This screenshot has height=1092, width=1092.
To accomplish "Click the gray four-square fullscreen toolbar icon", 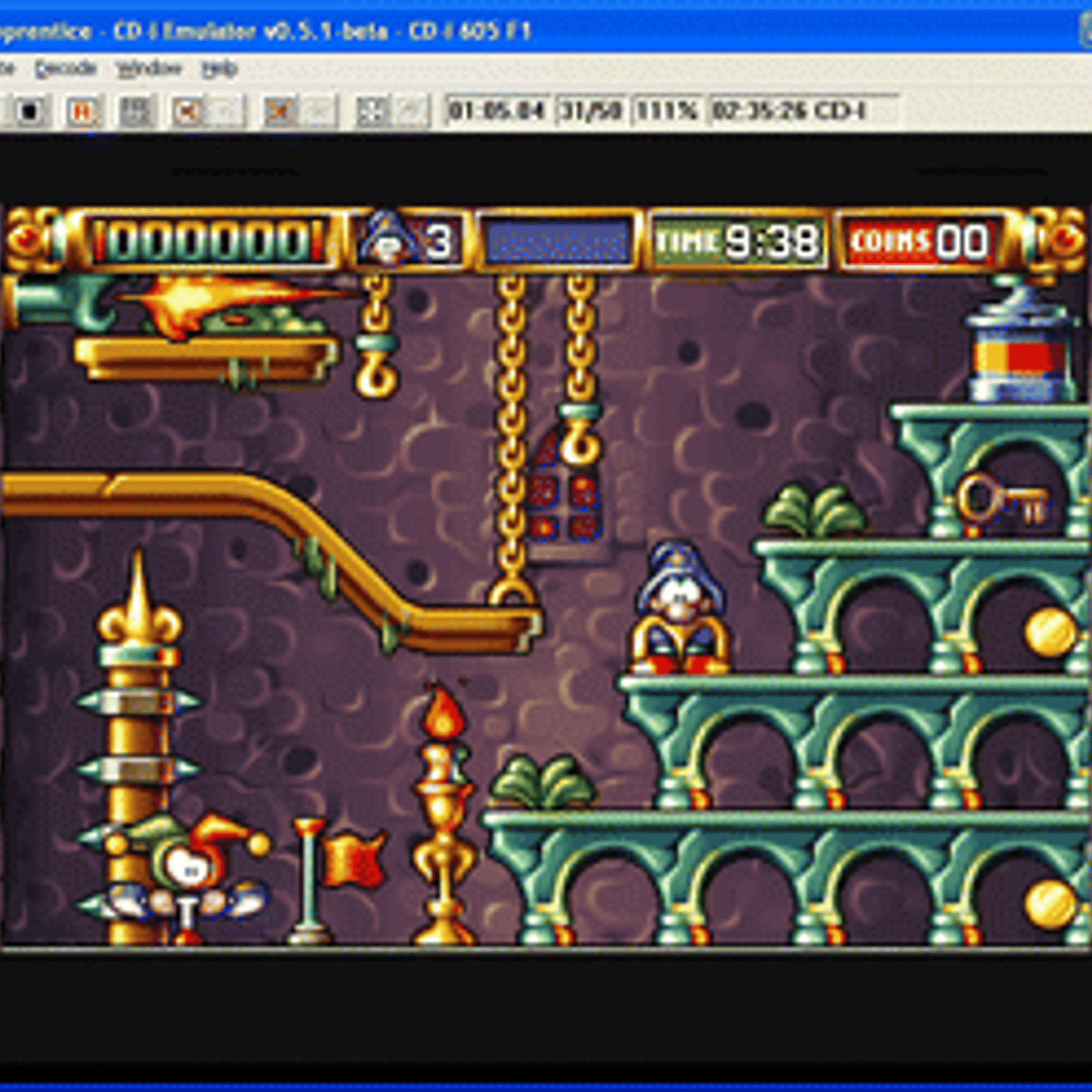I will pos(373,111).
